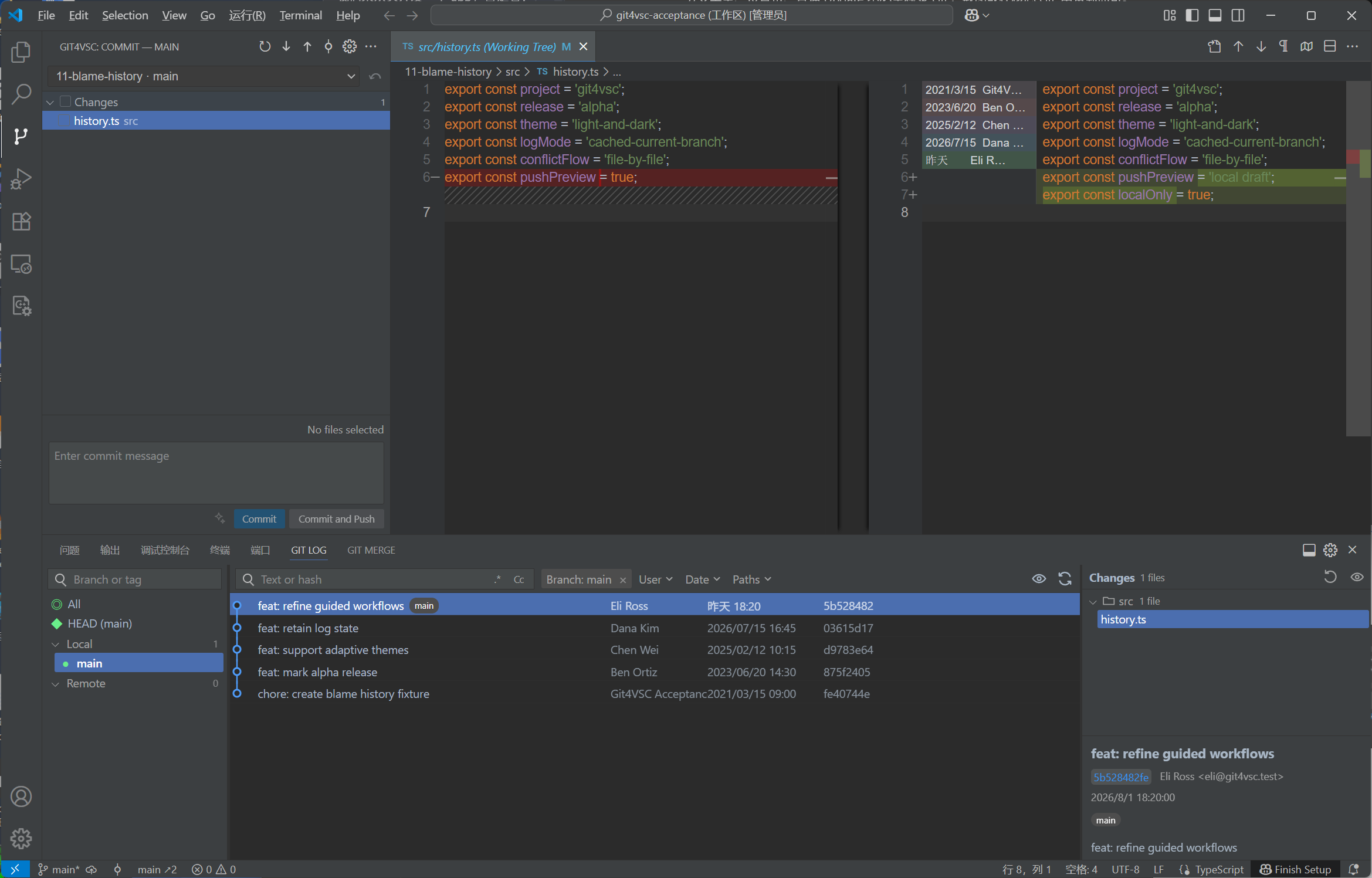
Task: Switch to the 问题 panel tab
Action: coord(69,550)
